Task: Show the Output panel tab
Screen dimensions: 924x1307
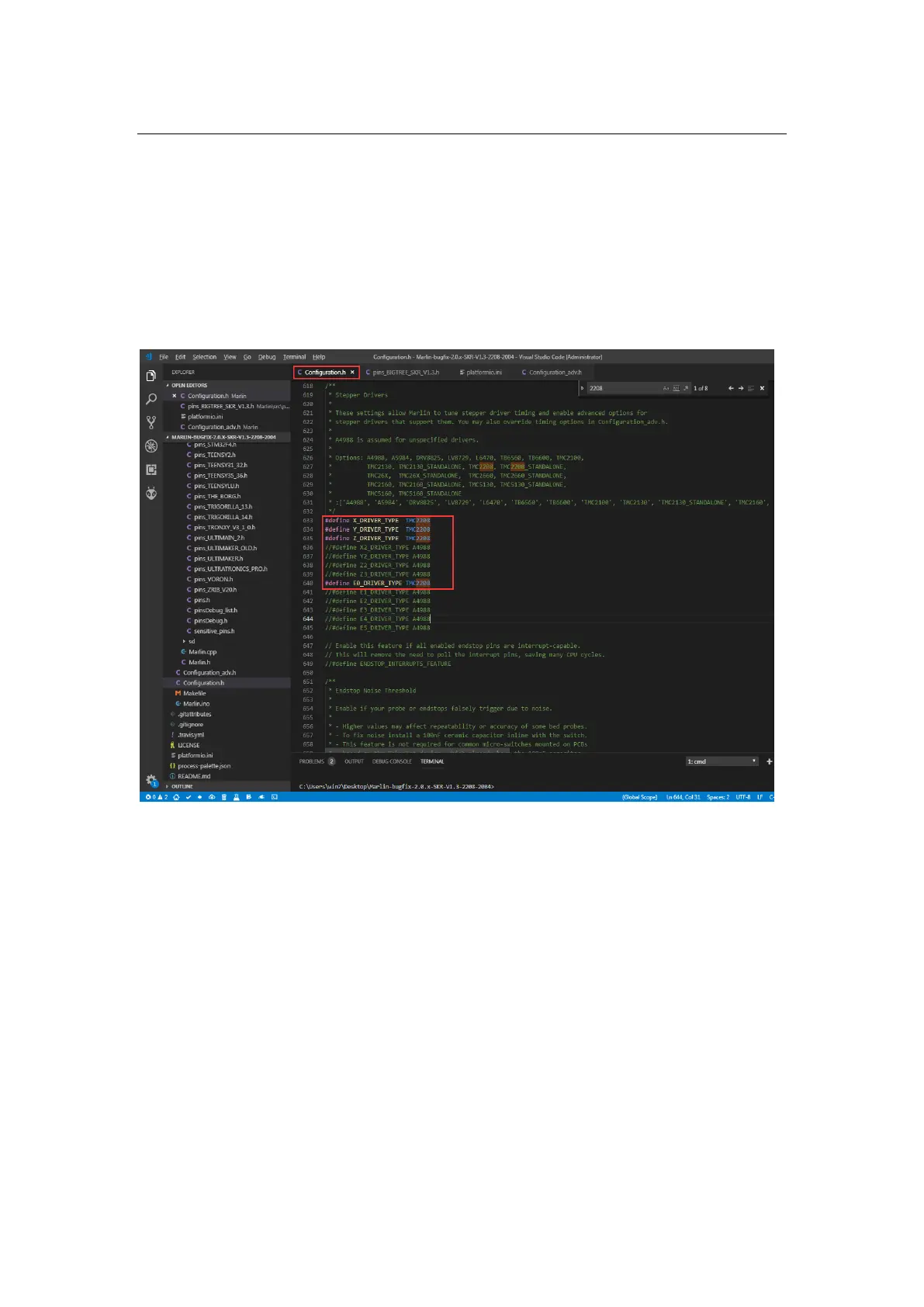Action: point(354,761)
